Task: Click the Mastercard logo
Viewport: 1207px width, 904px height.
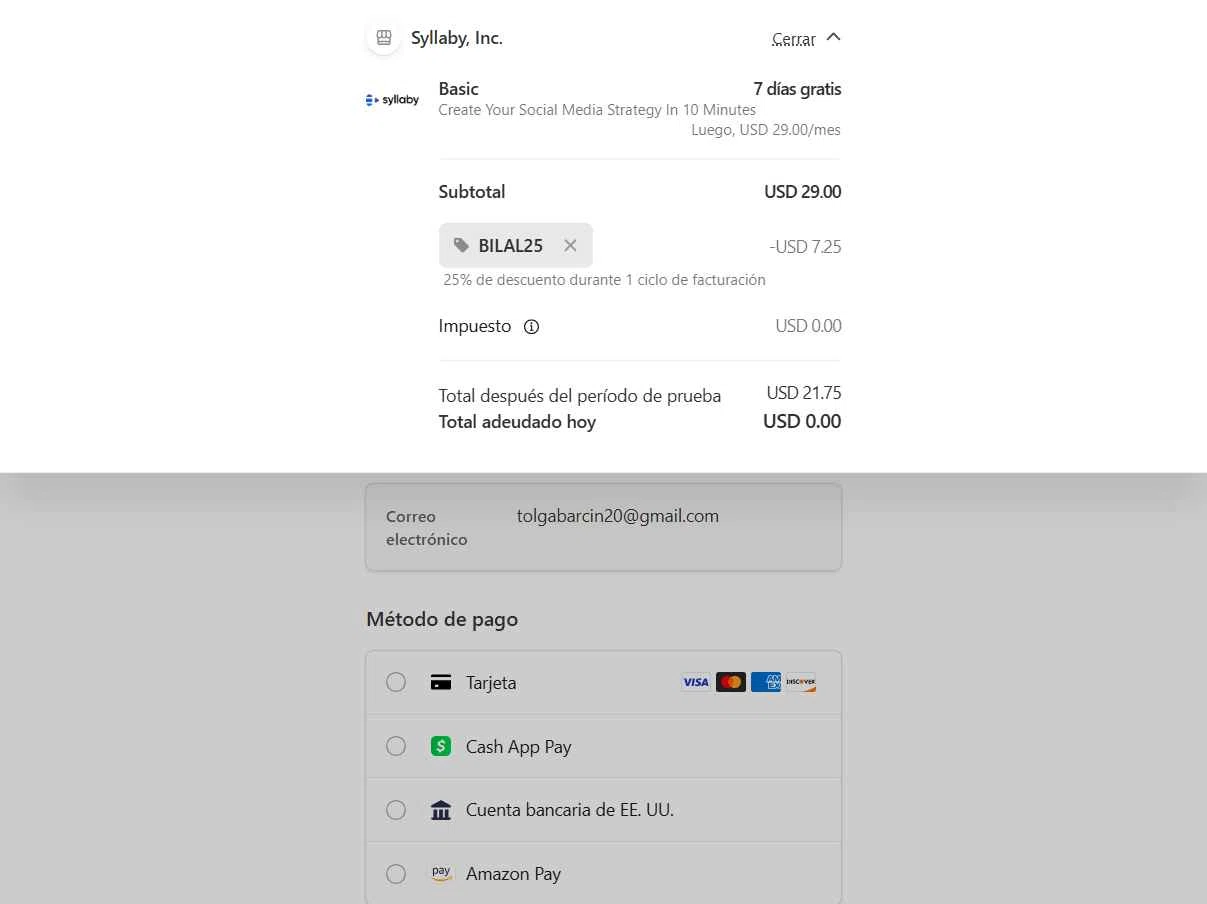Action: click(x=731, y=682)
